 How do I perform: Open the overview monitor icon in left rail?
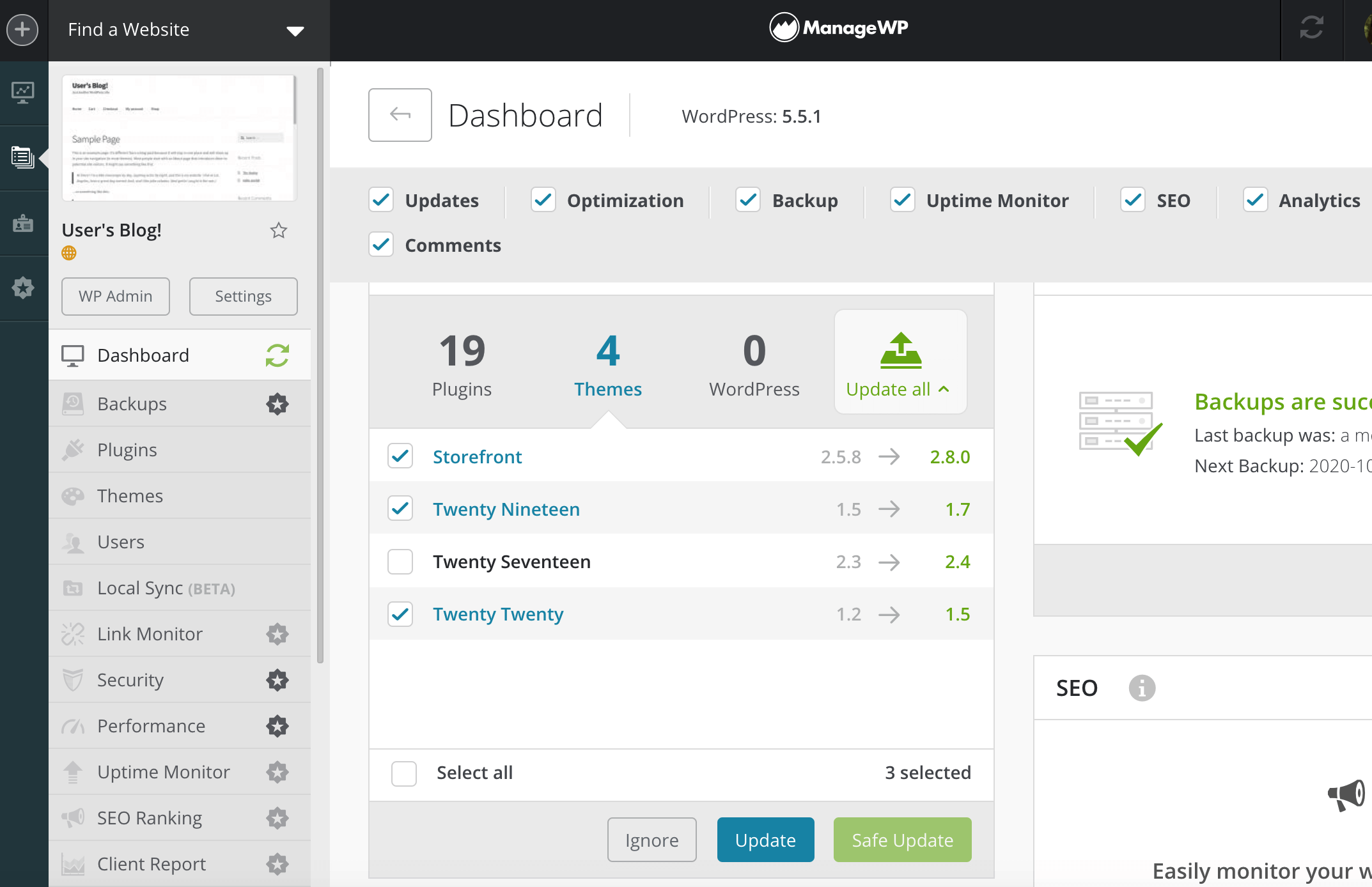click(x=23, y=93)
